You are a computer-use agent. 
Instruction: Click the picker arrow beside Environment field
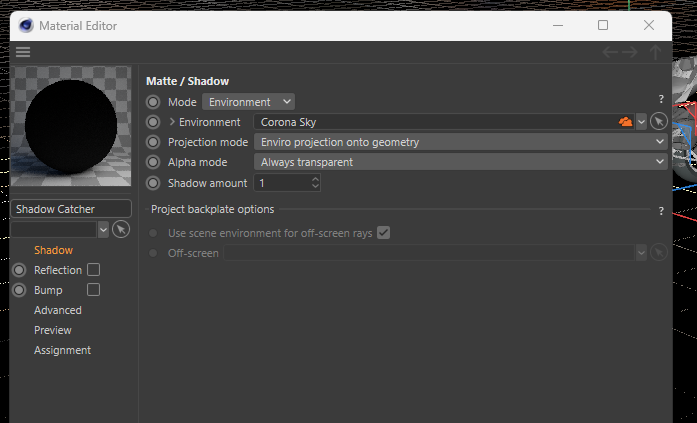point(659,121)
